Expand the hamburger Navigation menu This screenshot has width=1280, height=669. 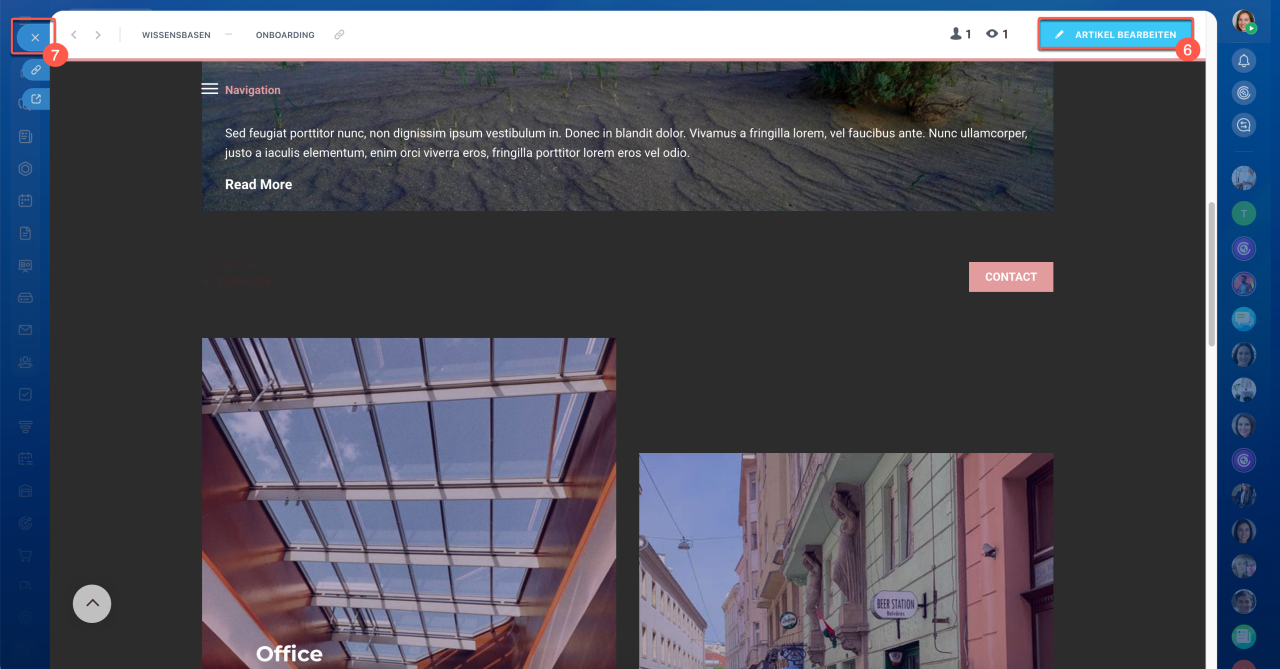tap(210, 89)
